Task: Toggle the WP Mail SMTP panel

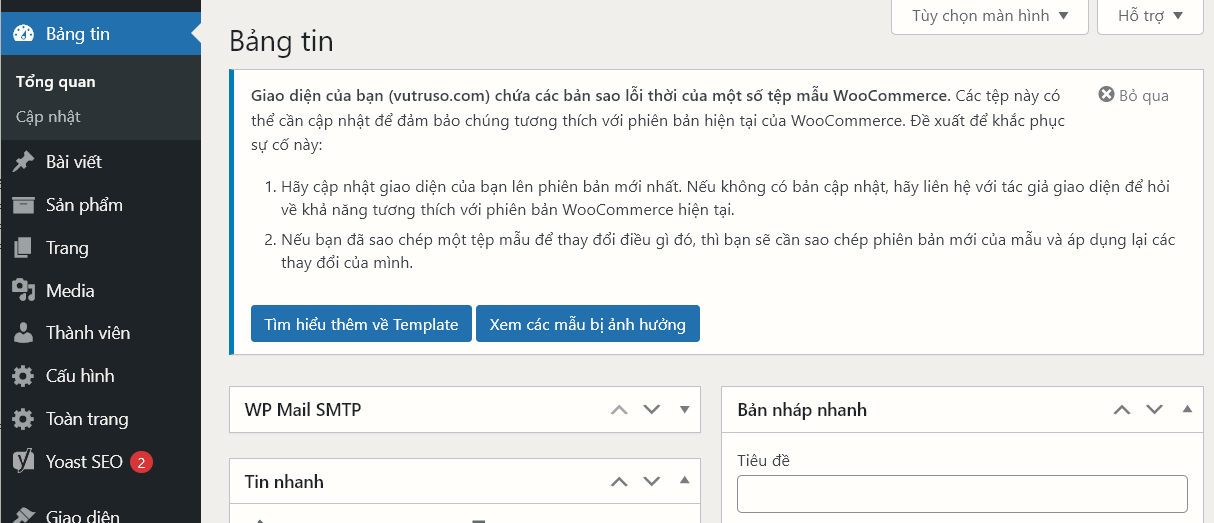Action: pos(685,409)
